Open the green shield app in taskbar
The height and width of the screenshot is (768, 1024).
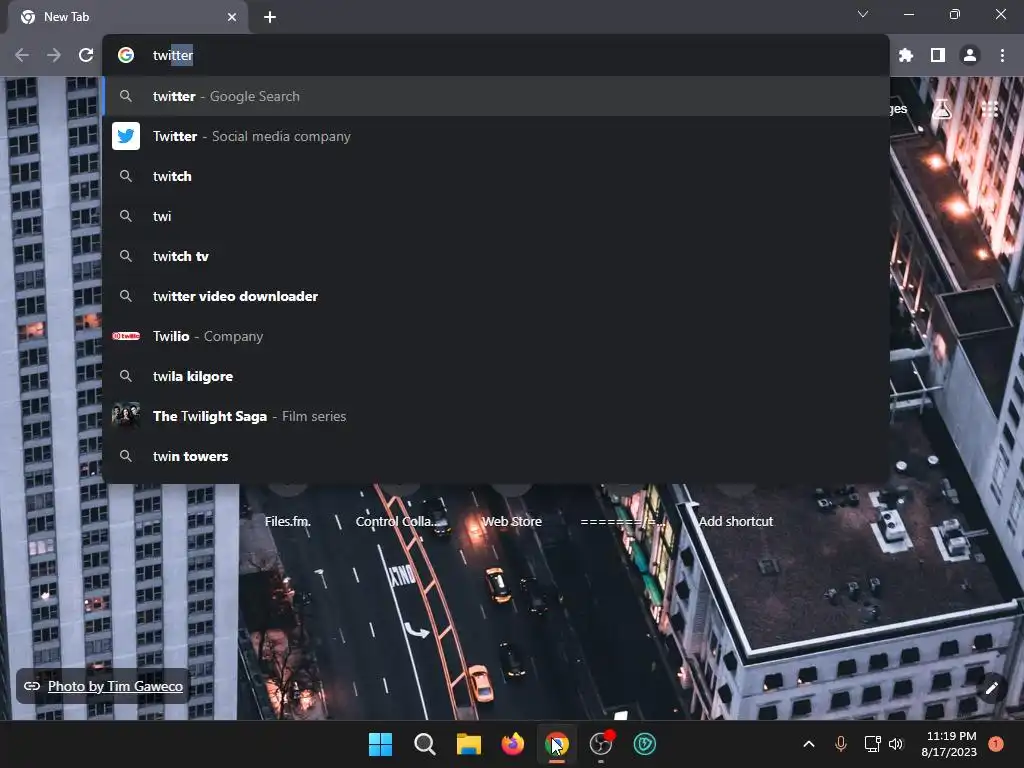645,744
